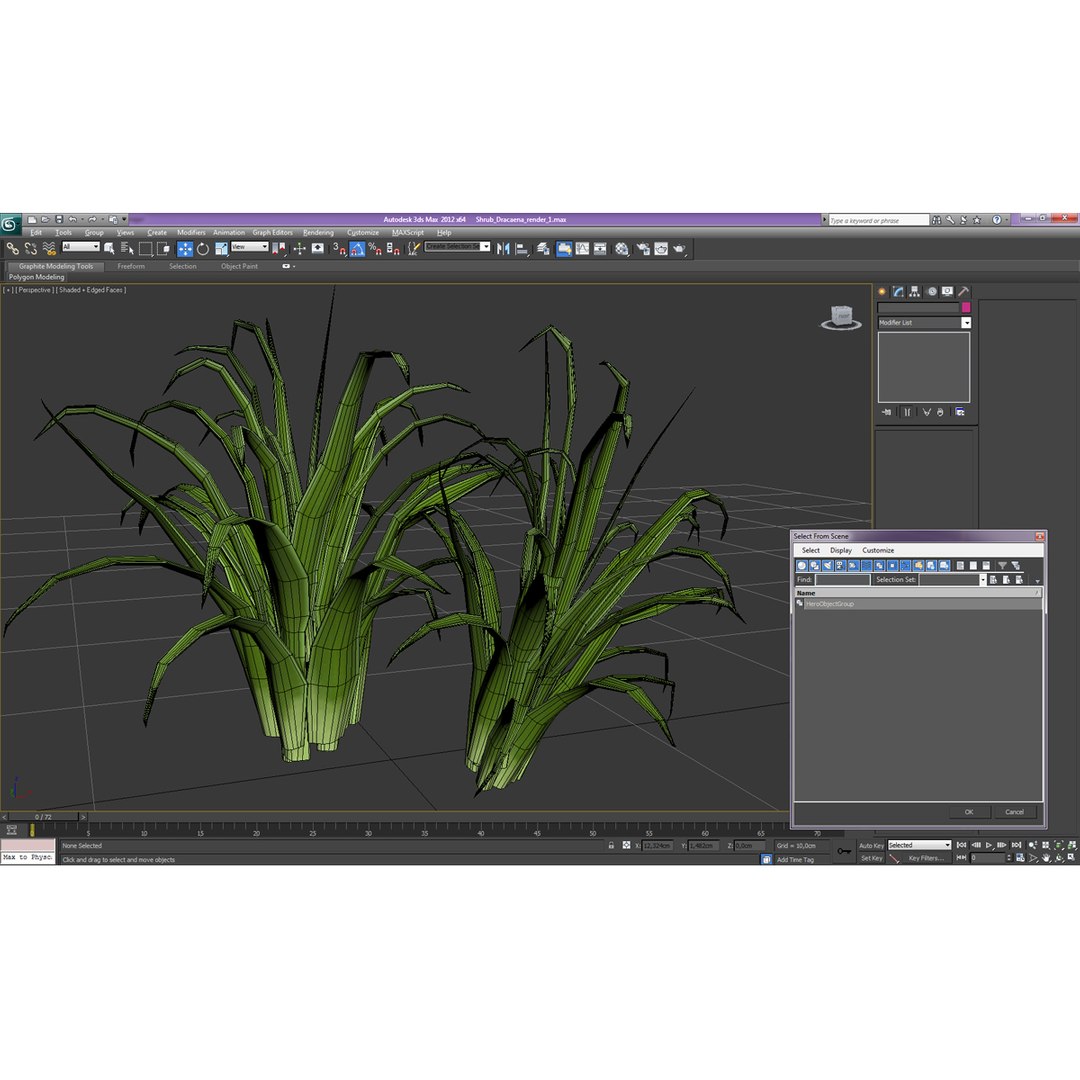This screenshot has height=1080, width=1080.
Task: Click the ViewCube in the viewport
Action: pyautogui.click(x=841, y=318)
